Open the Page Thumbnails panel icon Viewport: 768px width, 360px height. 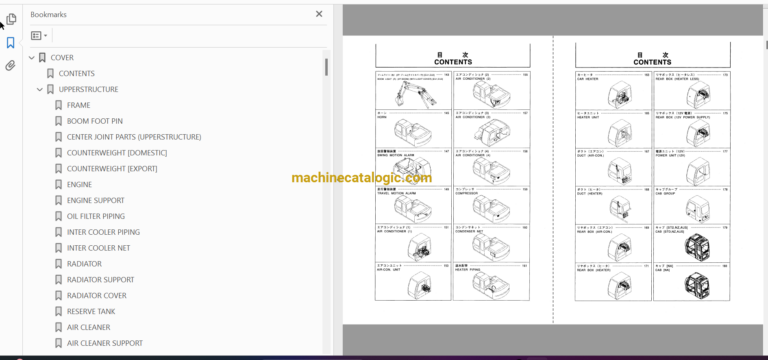pos(11,19)
